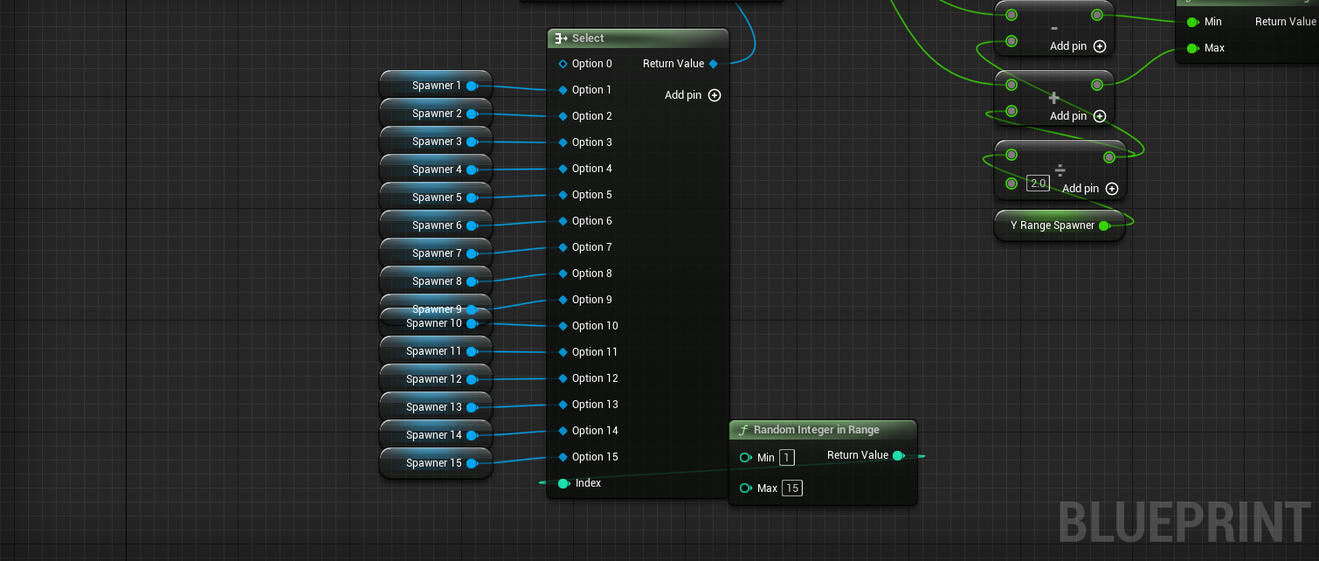Click the Random Integer in Range node header
The width and height of the screenshot is (1319, 561).
(822, 430)
